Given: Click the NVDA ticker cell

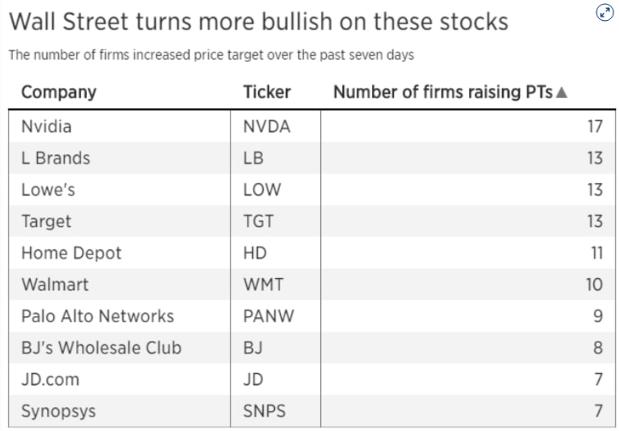Looking at the screenshot, I should click(266, 127).
